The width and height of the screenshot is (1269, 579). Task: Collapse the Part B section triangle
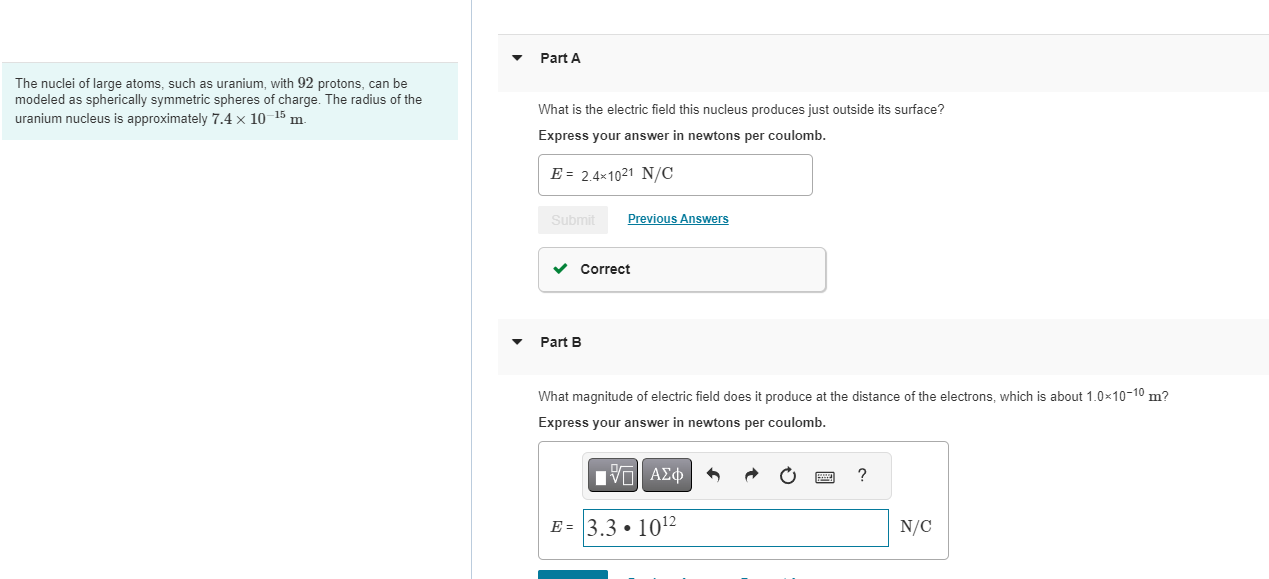(517, 342)
